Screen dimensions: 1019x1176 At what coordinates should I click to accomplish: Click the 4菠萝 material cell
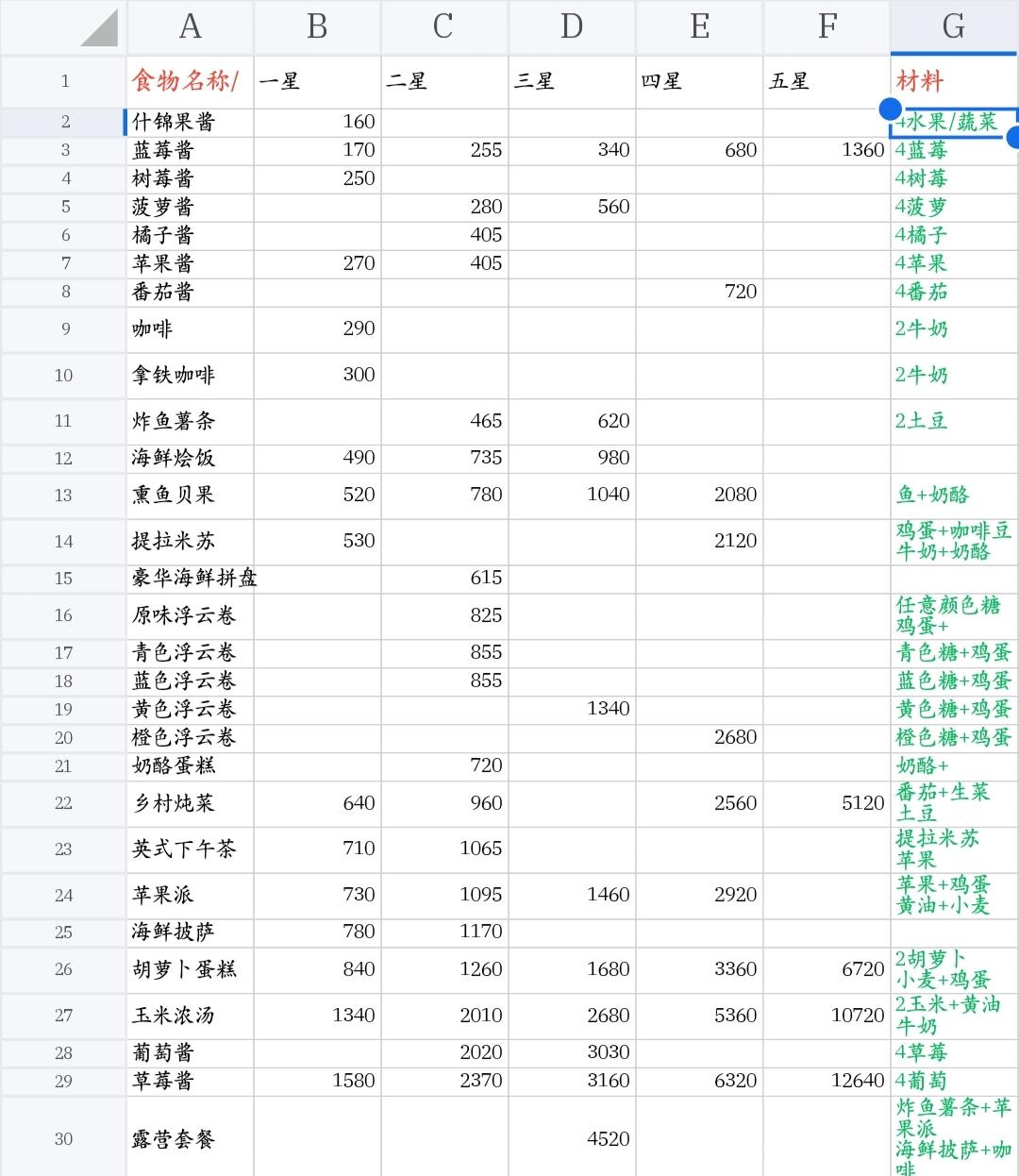tap(954, 207)
